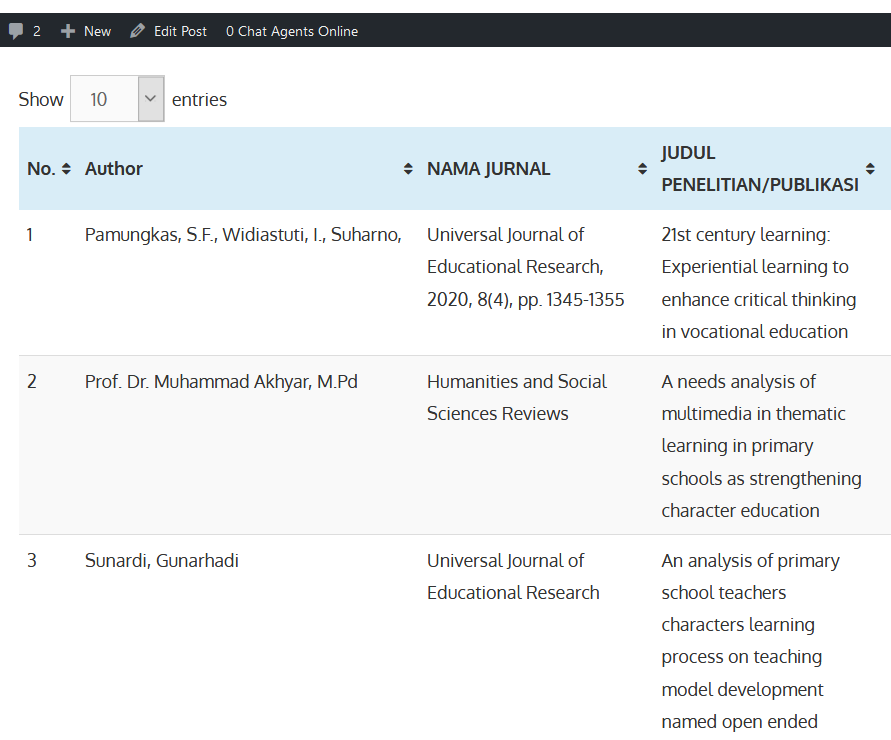Image resolution: width=891 pixels, height=740 pixels.
Task: Click the comments bubble icon in admin bar
Action: [16, 31]
